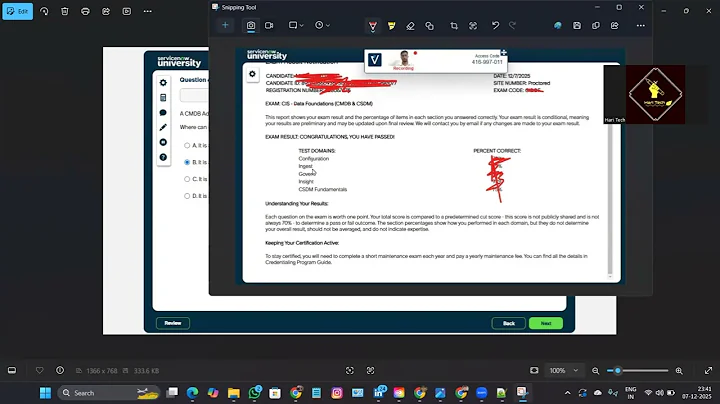Image resolution: width=720 pixels, height=404 pixels.
Task: Open See more menu in Snipping Tool
Action: click(641, 26)
